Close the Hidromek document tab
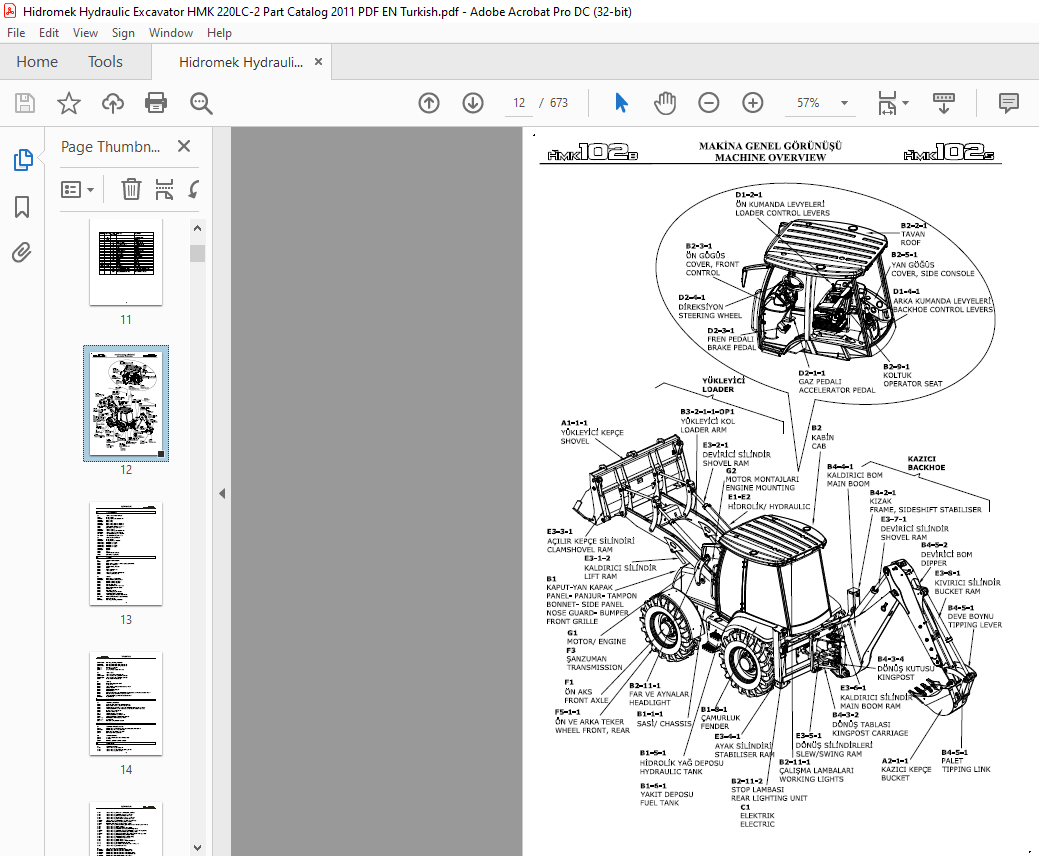The image size is (1039, 856). [x=318, y=62]
